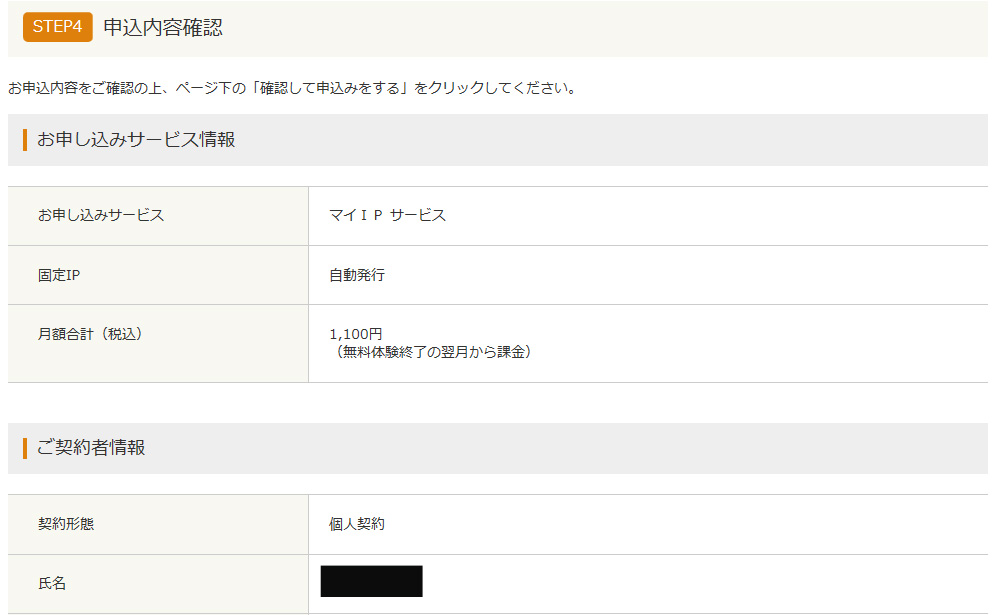Screen dimensions: 992x615
Task: Click the 個人契約 value
Action: click(357, 524)
